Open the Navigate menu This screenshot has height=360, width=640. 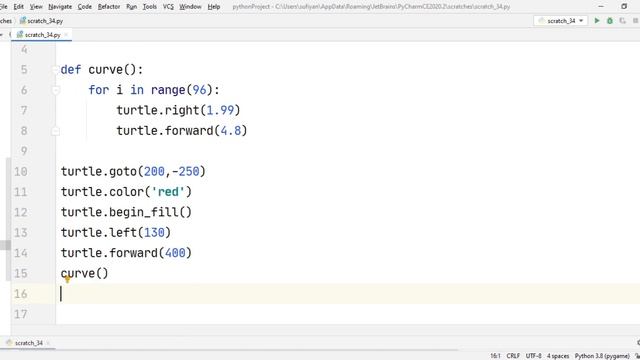tap(60, 7)
